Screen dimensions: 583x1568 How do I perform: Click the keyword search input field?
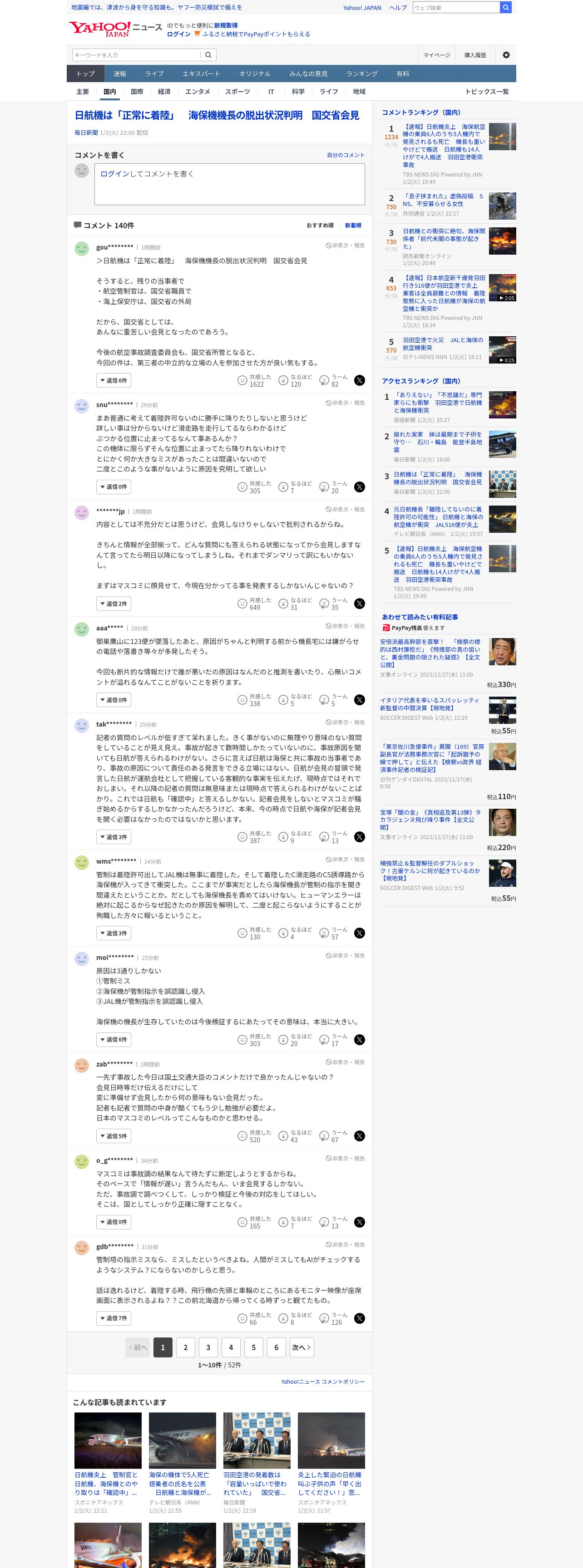tap(136, 55)
